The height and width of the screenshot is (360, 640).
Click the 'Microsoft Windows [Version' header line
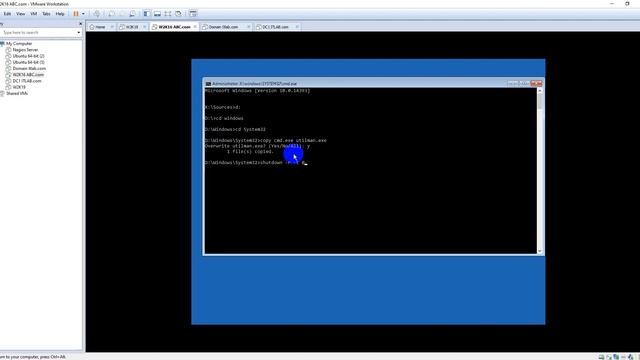[x=257, y=91]
